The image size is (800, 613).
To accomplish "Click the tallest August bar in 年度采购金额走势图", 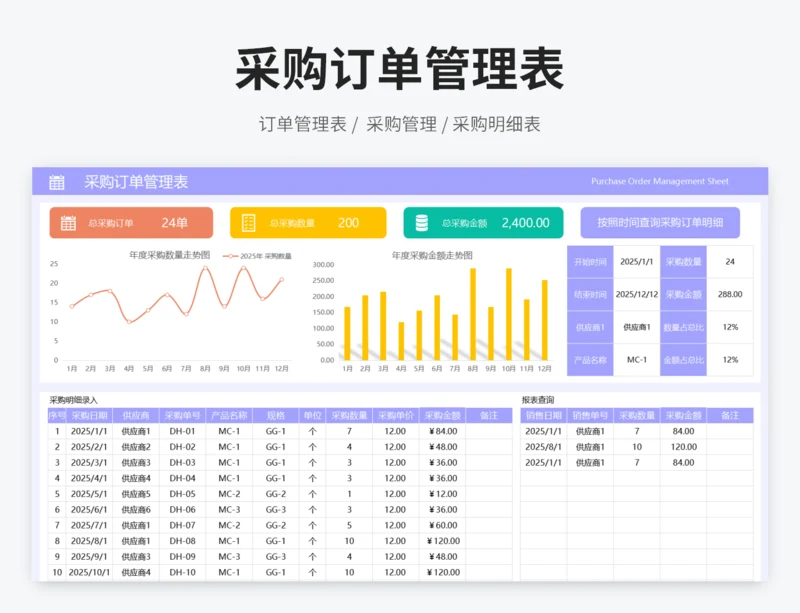I will click(x=472, y=314).
